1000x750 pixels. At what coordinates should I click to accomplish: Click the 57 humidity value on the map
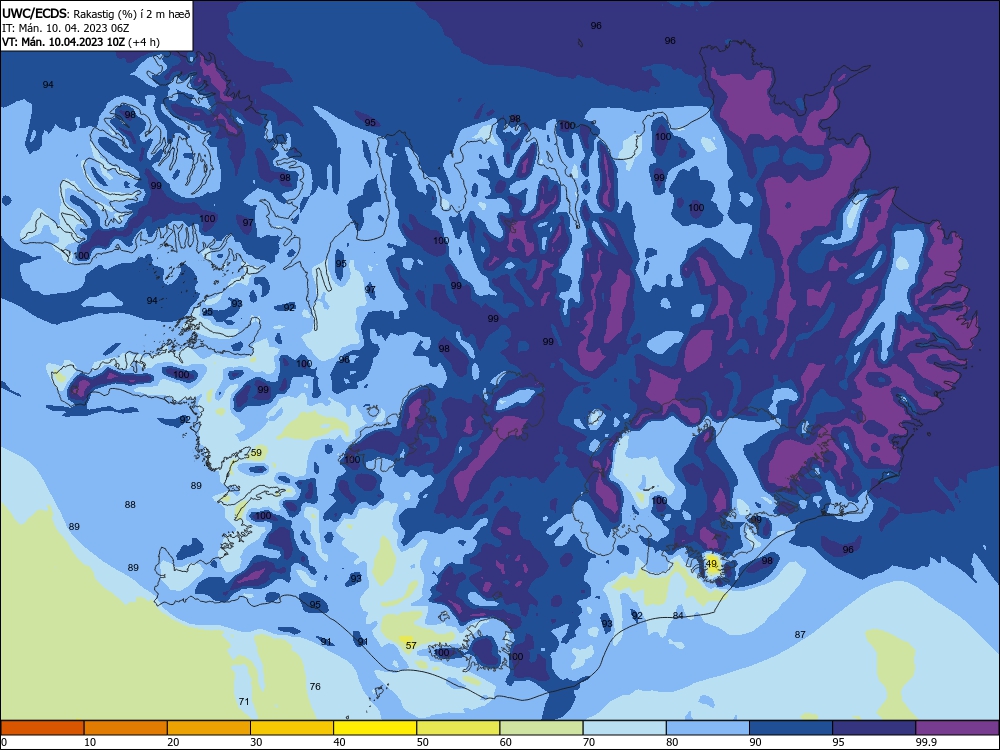point(411,645)
